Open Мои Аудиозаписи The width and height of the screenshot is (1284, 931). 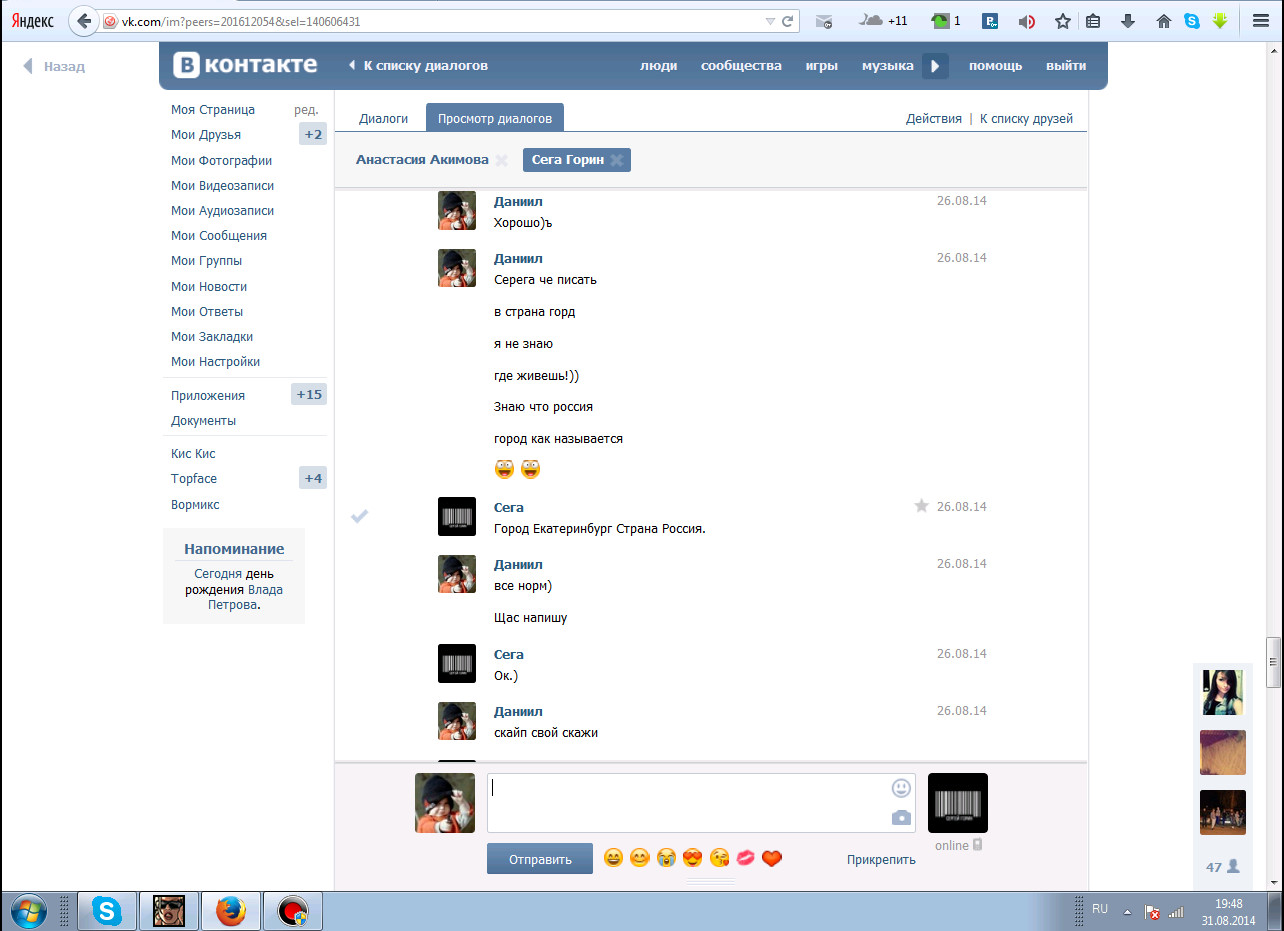(222, 210)
